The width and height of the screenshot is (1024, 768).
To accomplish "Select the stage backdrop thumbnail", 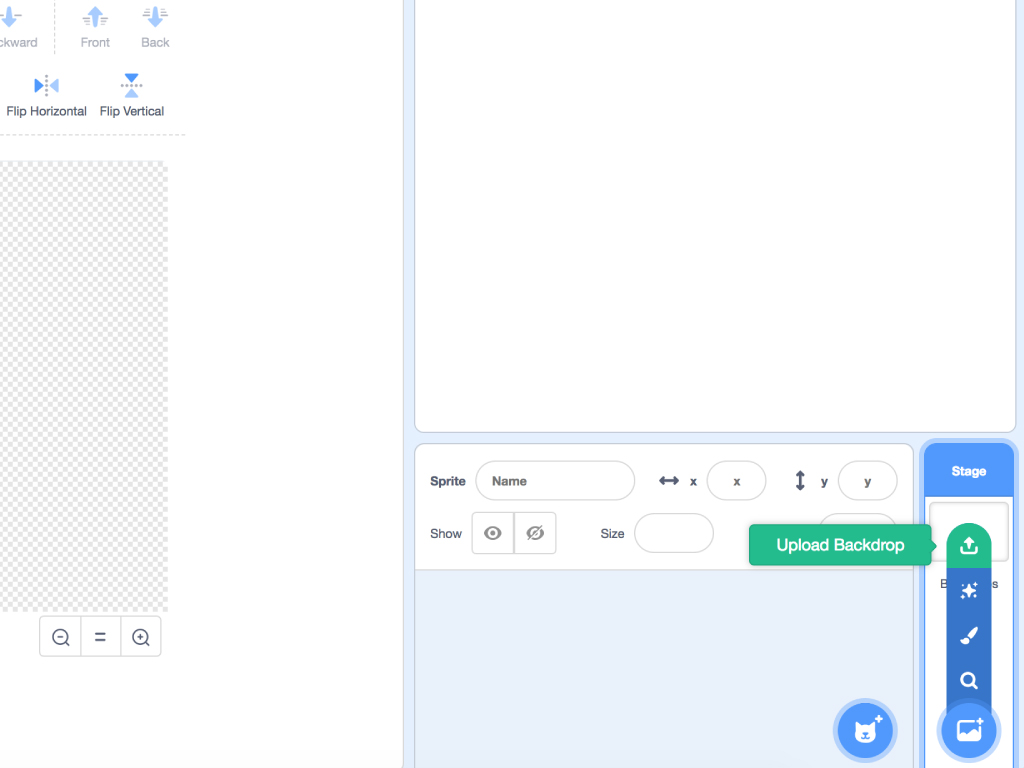I will (968, 532).
